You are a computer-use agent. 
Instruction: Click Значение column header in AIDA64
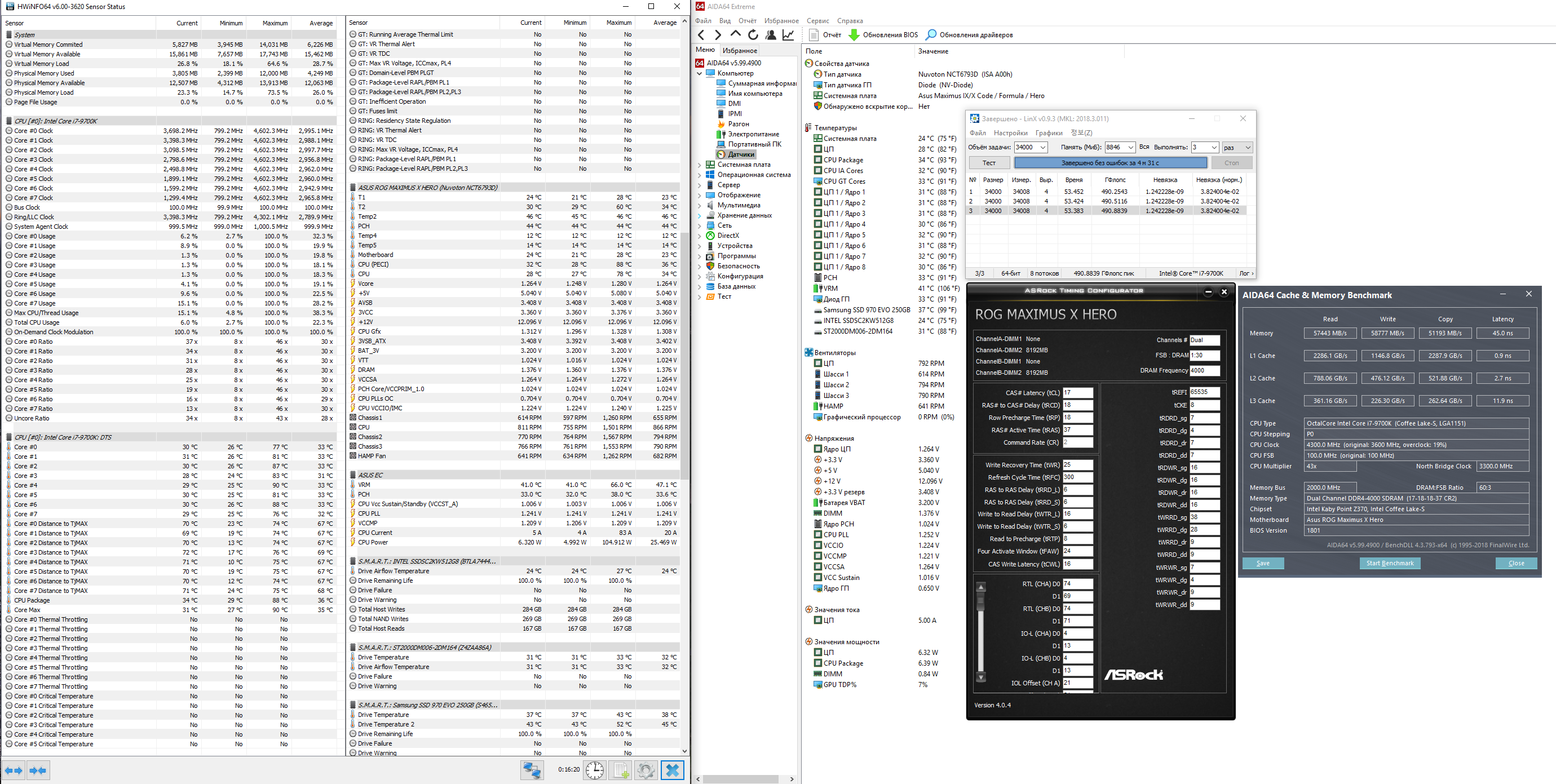coord(933,51)
